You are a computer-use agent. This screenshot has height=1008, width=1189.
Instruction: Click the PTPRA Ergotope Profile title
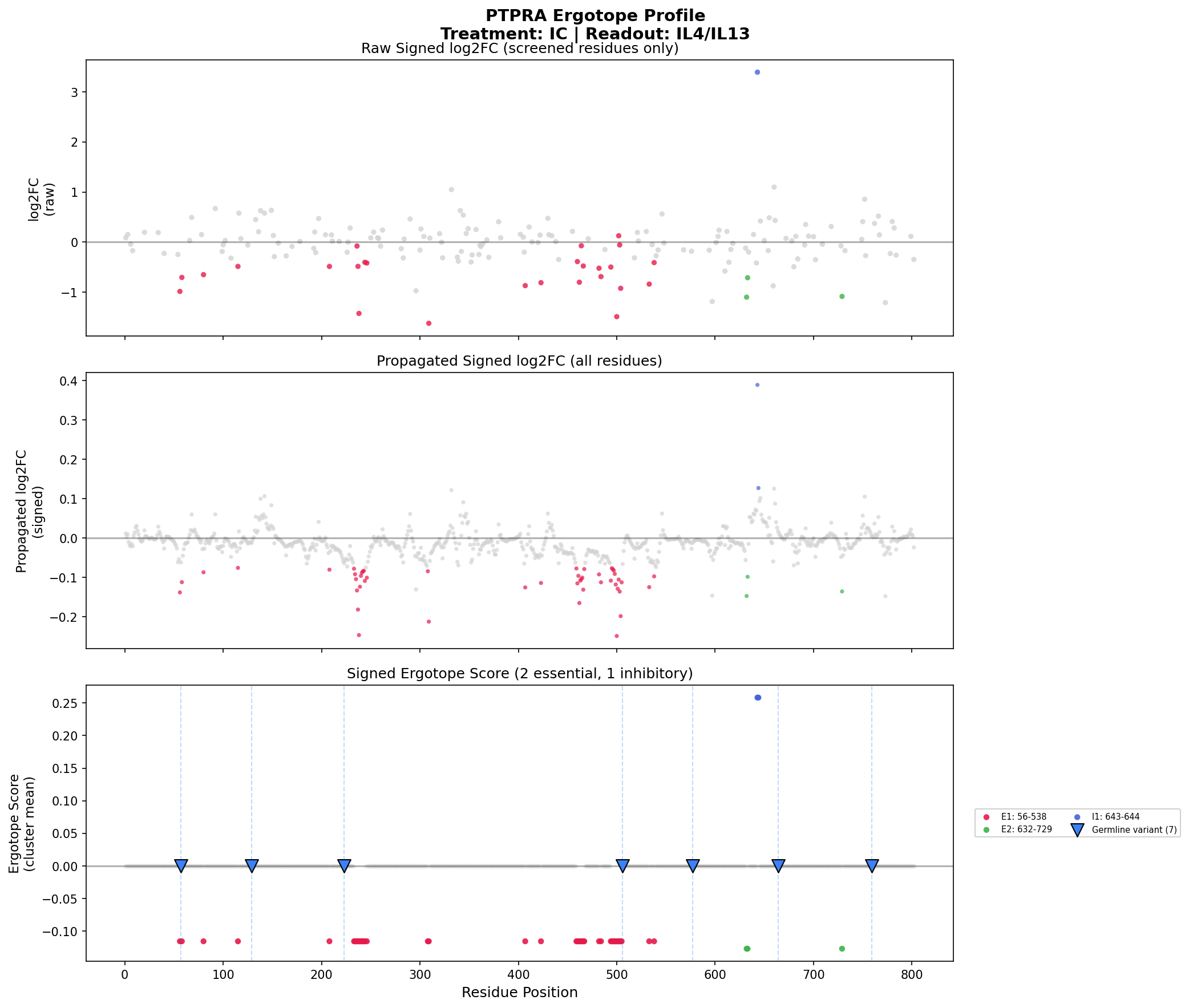point(595,16)
